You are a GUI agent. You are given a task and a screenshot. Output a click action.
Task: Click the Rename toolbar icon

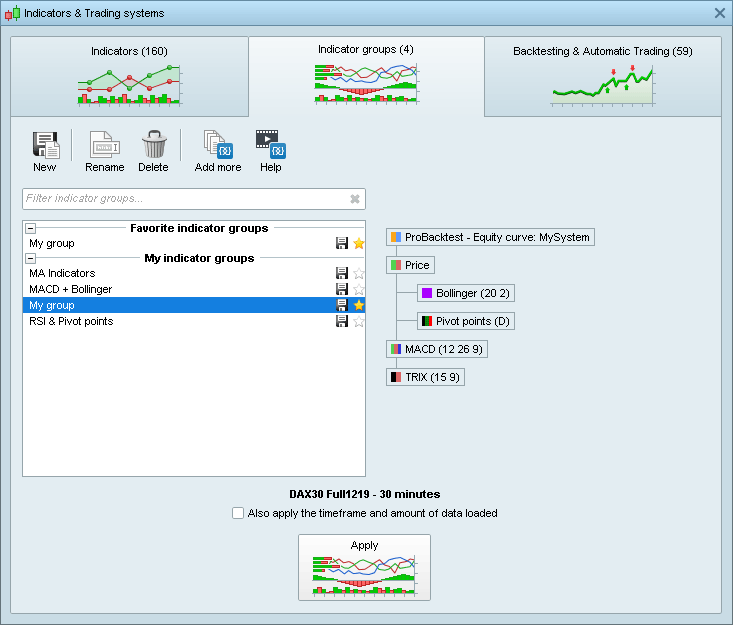(105, 146)
